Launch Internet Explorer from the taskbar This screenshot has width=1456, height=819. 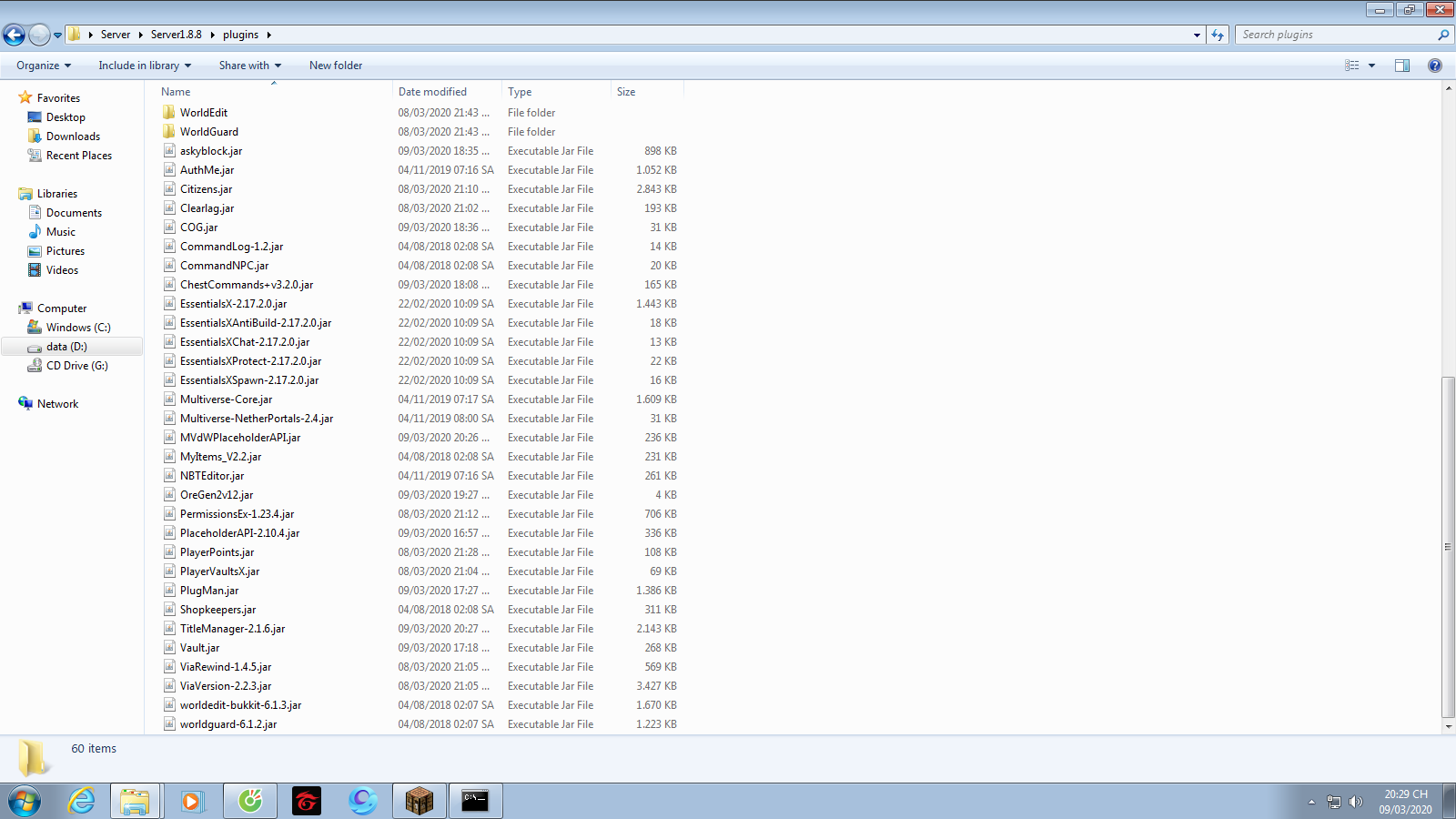pos(82,801)
